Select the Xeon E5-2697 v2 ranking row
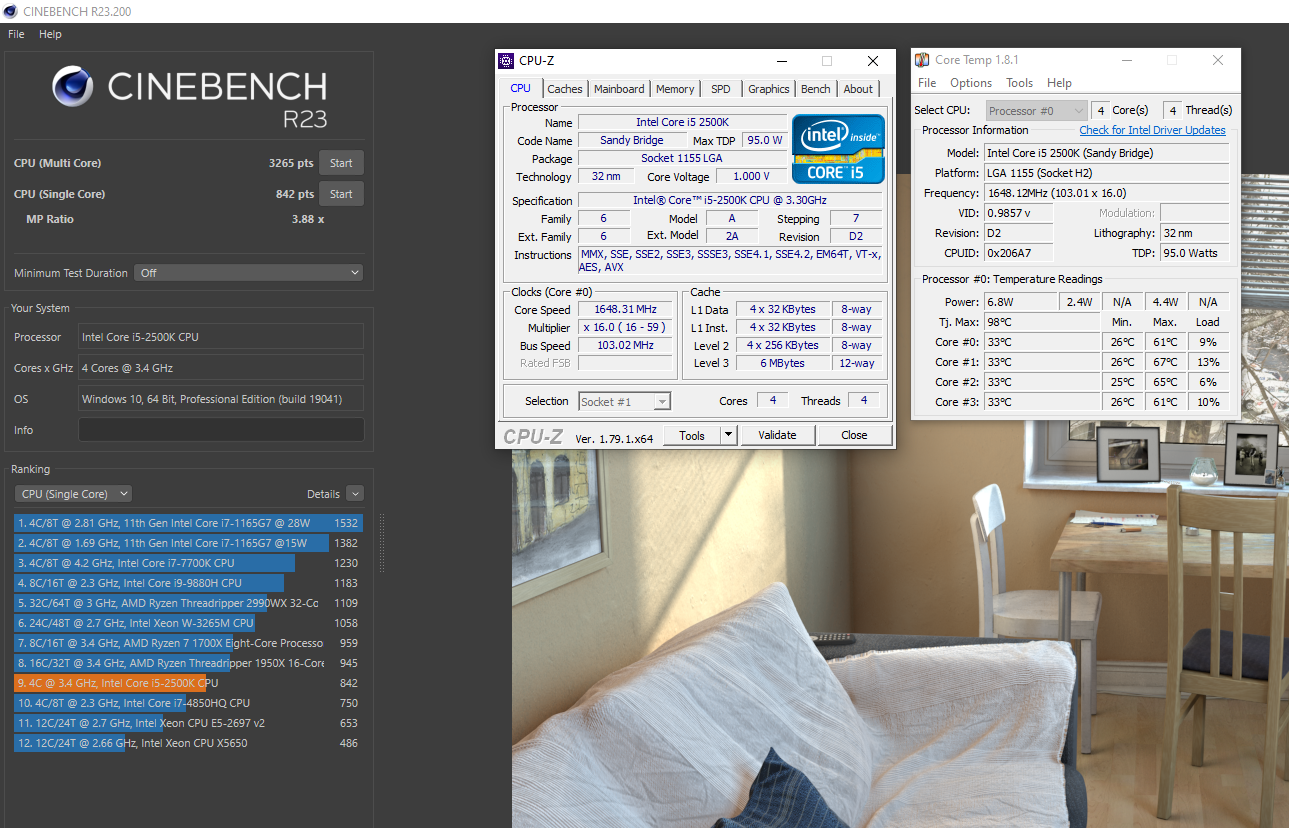This screenshot has height=828, width=1289. 188,723
